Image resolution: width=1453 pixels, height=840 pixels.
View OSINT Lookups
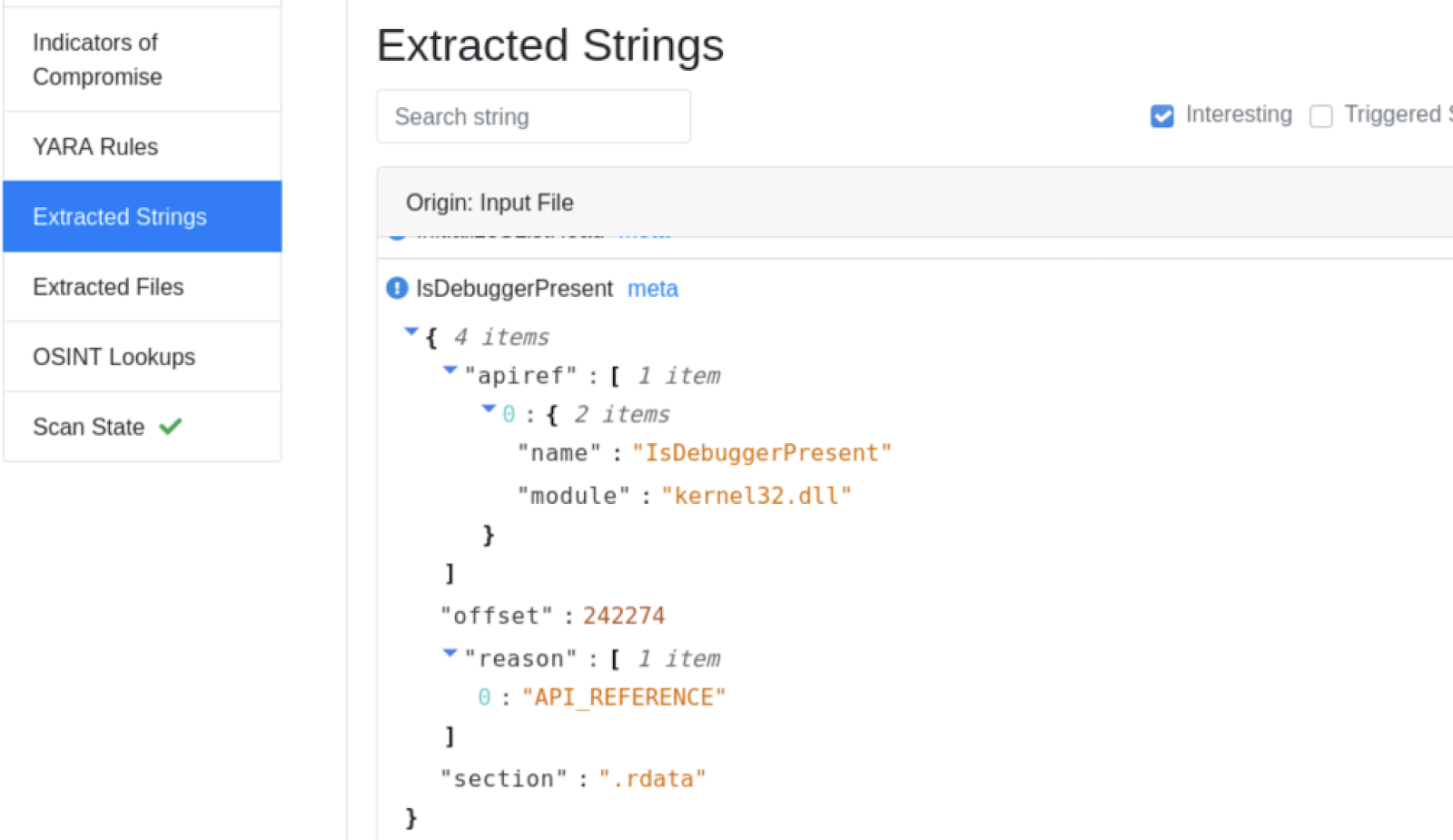coord(114,356)
